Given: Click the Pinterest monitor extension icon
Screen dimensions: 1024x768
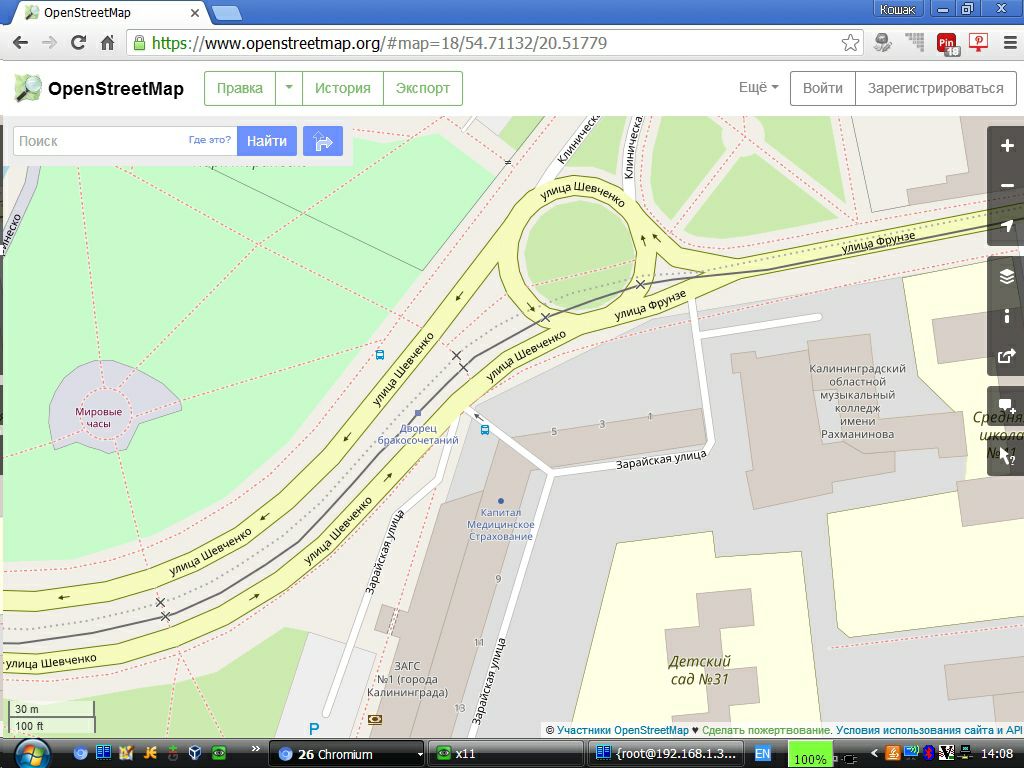Looking at the screenshot, I should [978, 43].
